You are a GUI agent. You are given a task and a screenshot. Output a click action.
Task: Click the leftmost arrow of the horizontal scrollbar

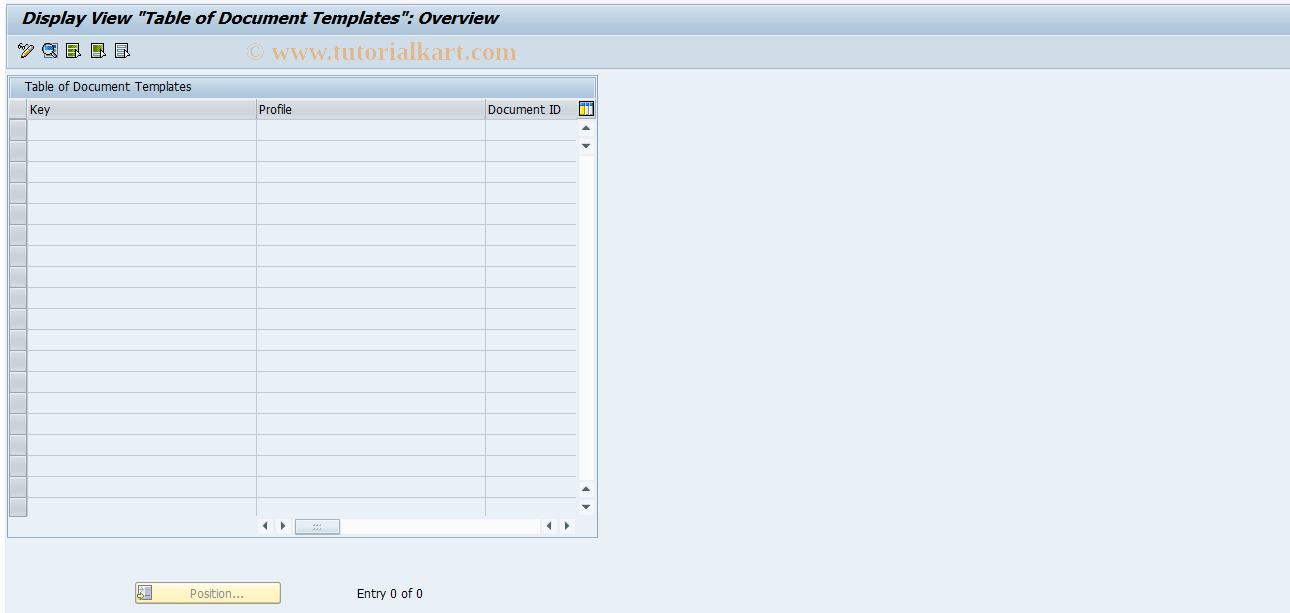point(265,526)
